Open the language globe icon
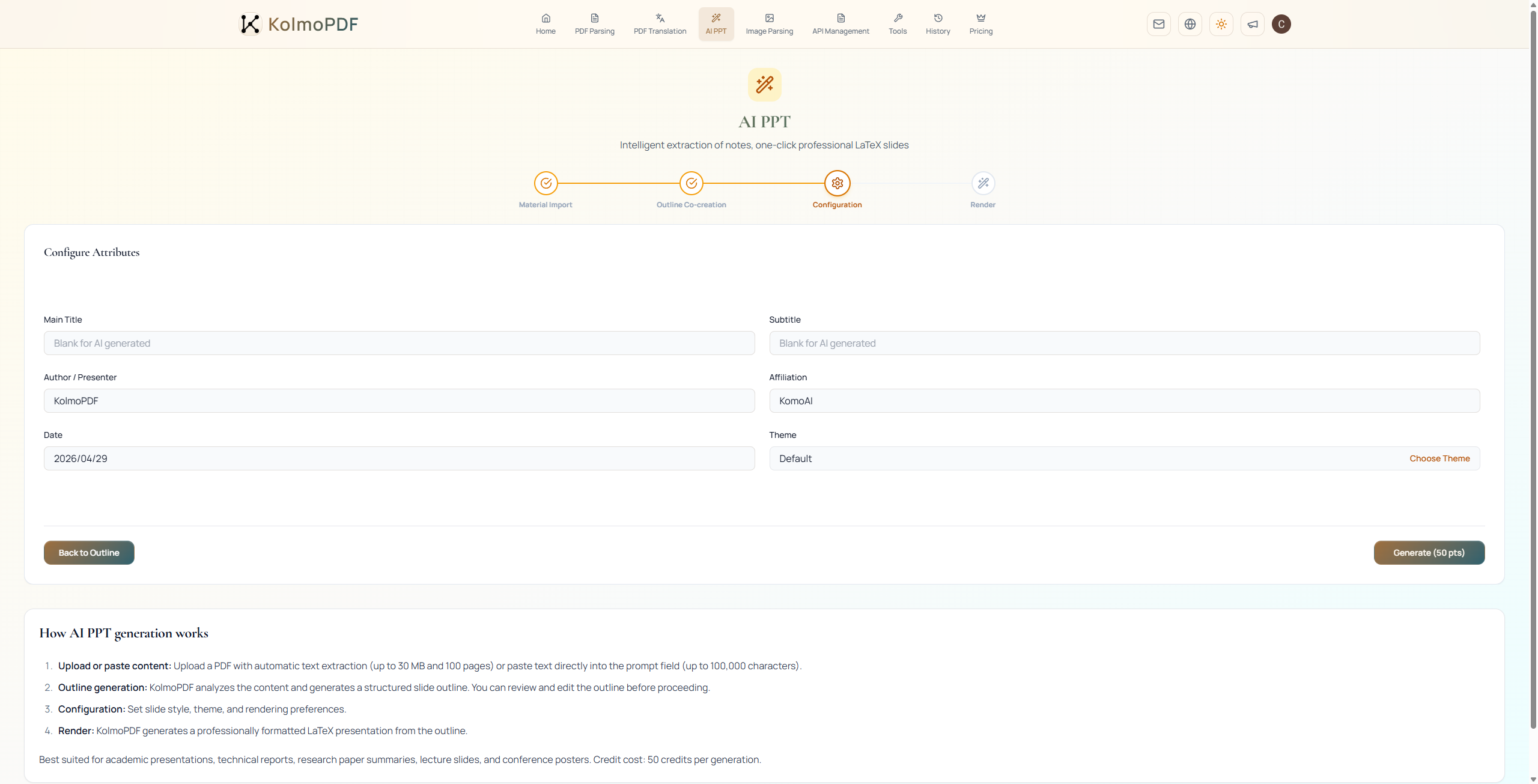The width and height of the screenshot is (1538, 784). (1190, 24)
